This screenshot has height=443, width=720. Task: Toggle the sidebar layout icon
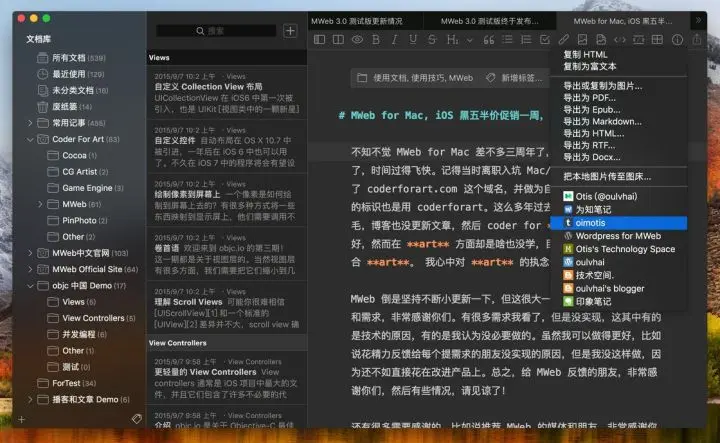pyautogui.click(x=319, y=40)
